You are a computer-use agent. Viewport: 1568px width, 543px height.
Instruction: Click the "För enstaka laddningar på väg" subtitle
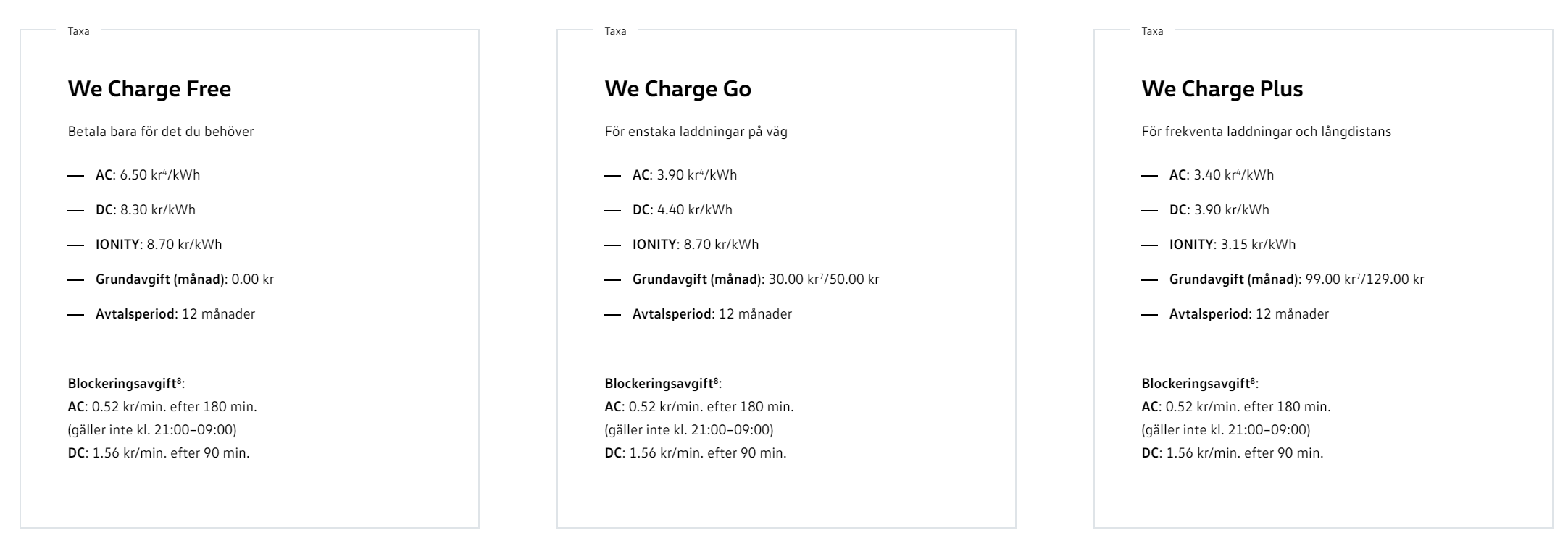coord(696,132)
